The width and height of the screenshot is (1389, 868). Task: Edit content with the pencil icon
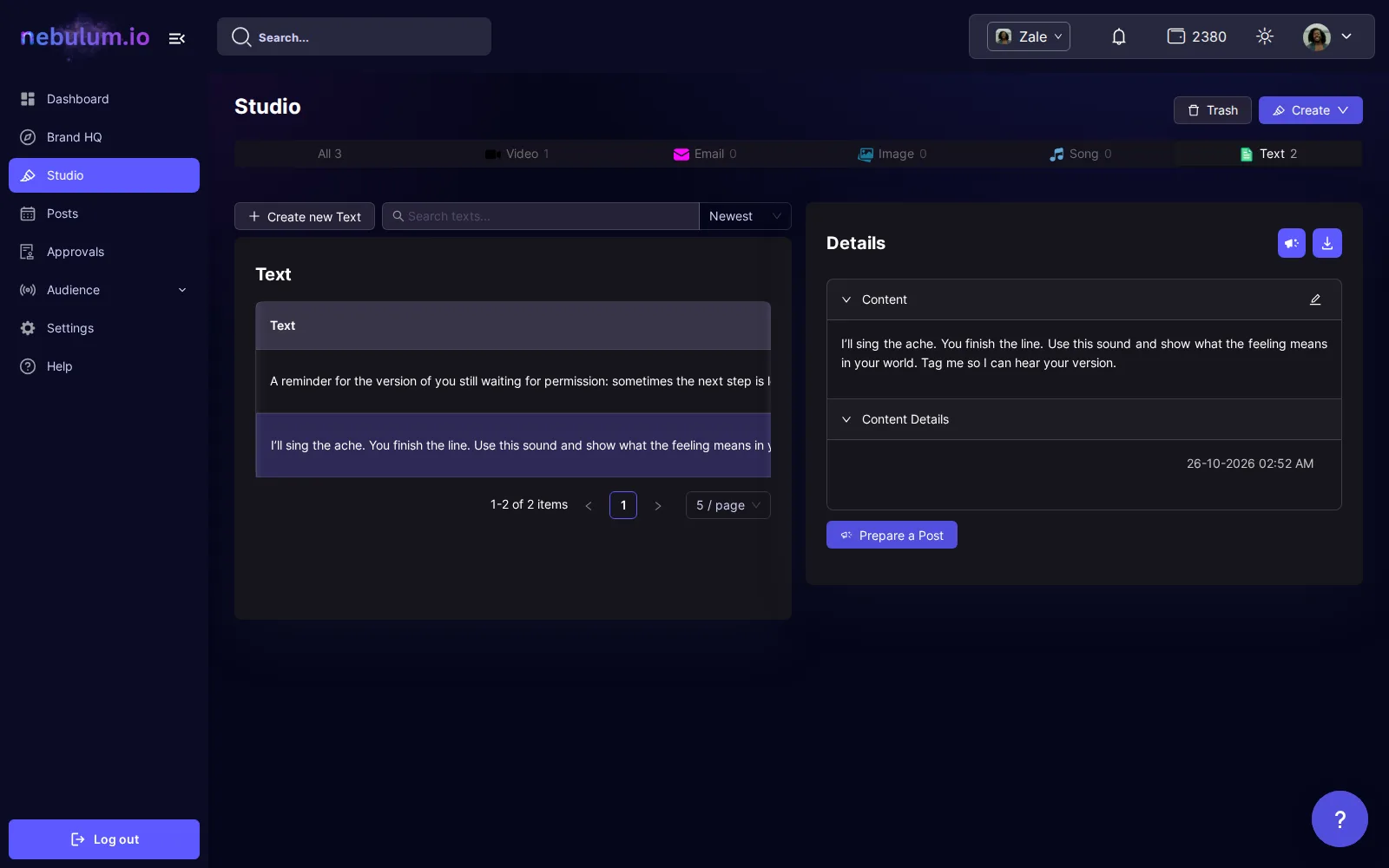coord(1315,299)
